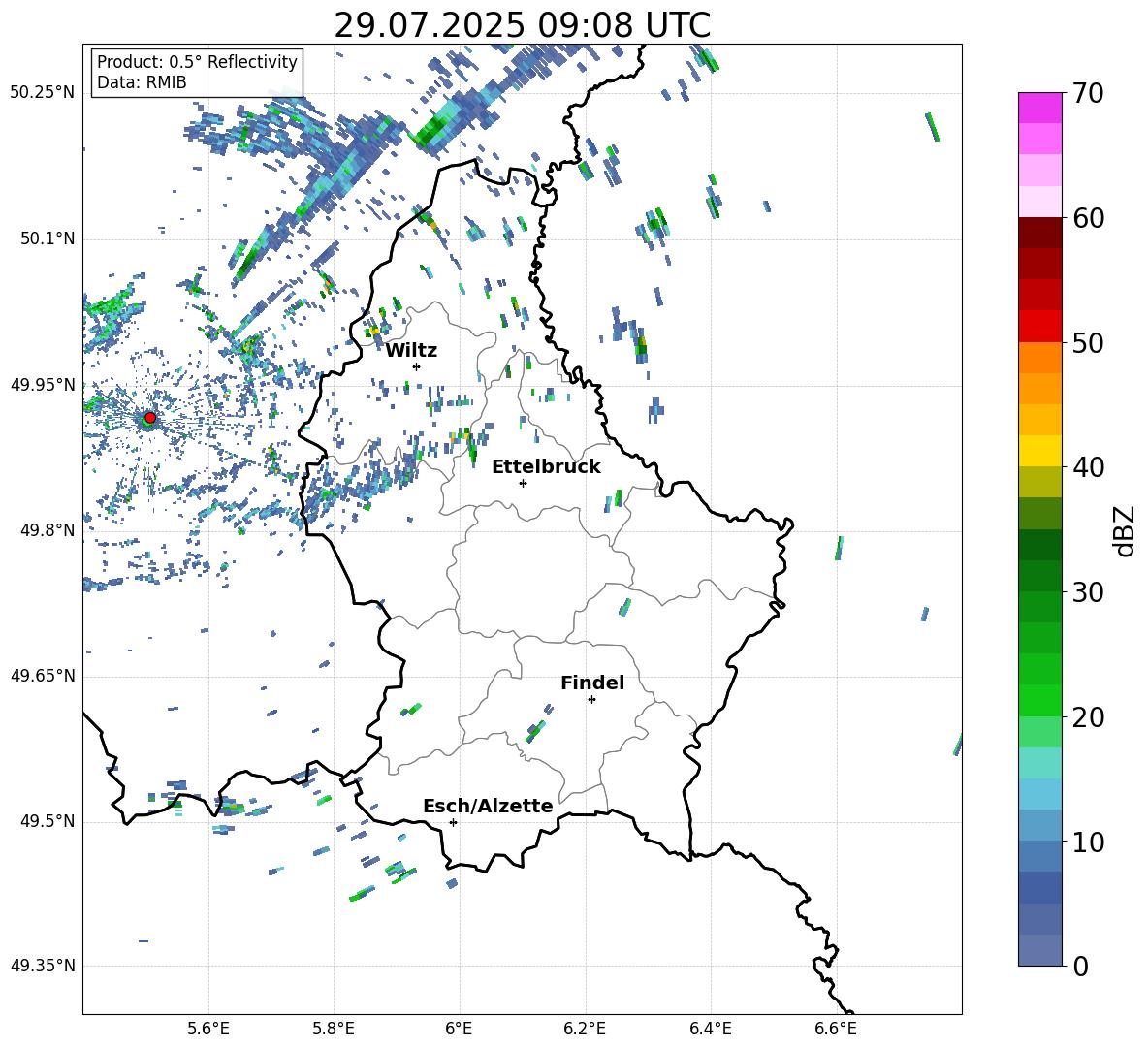Select the Findel city label
Viewport: 1148px width, 1048px height.
pyautogui.click(x=592, y=683)
